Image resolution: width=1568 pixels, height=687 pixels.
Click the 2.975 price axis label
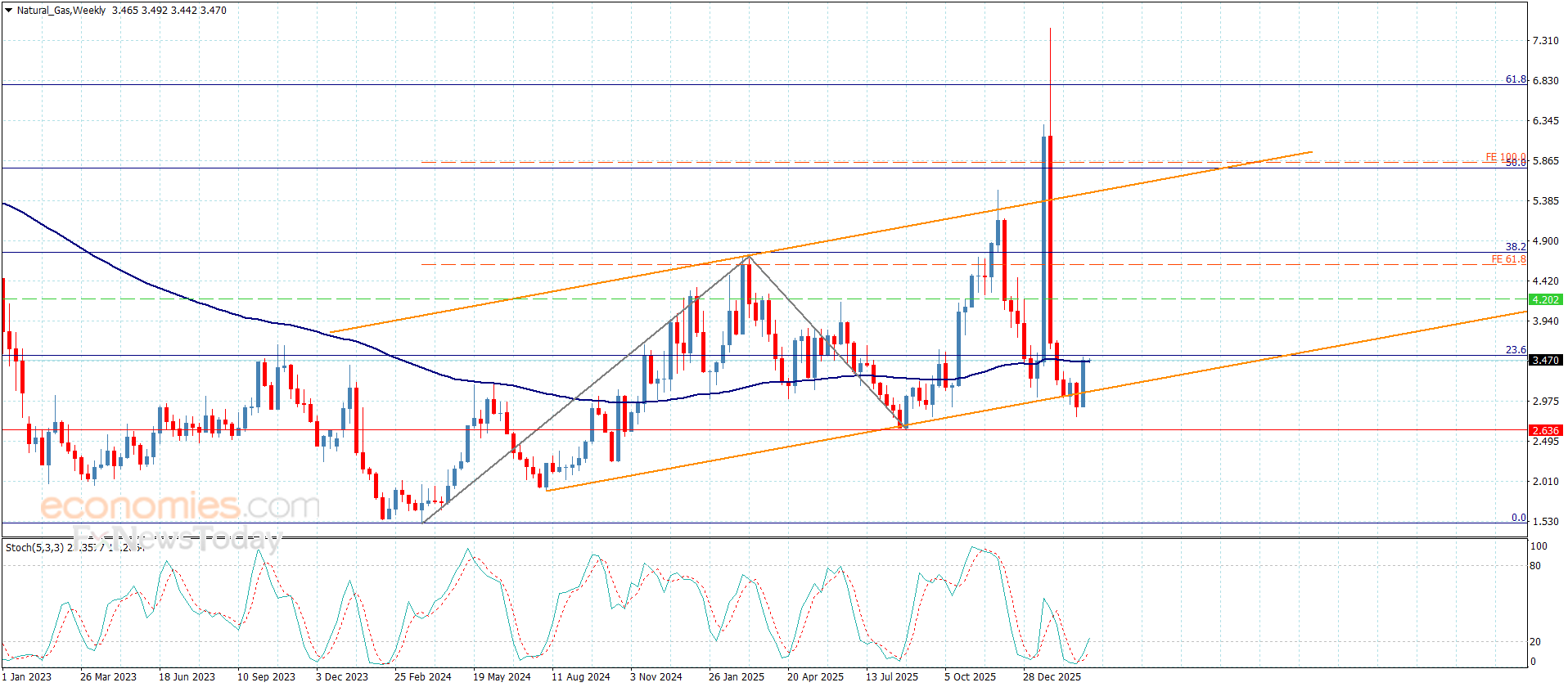1545,402
